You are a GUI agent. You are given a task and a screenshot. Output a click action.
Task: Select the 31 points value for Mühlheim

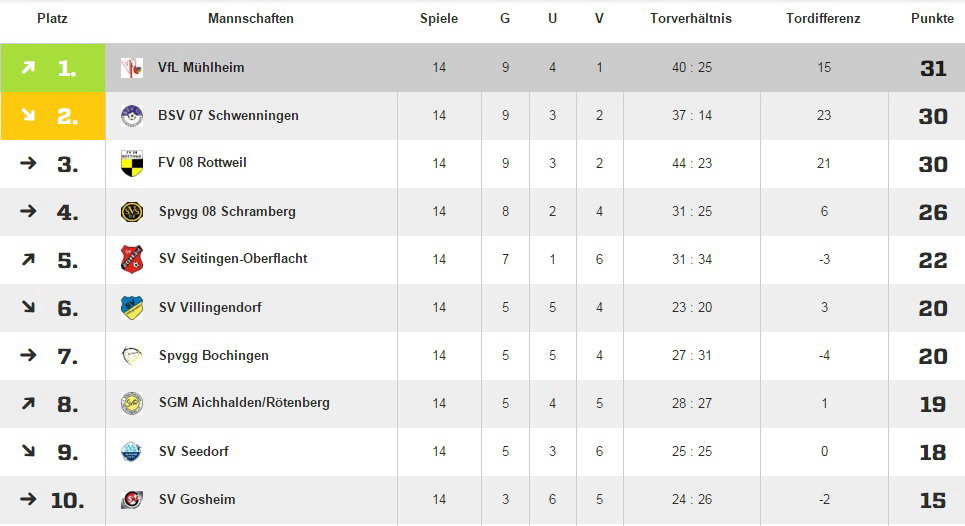point(933,68)
